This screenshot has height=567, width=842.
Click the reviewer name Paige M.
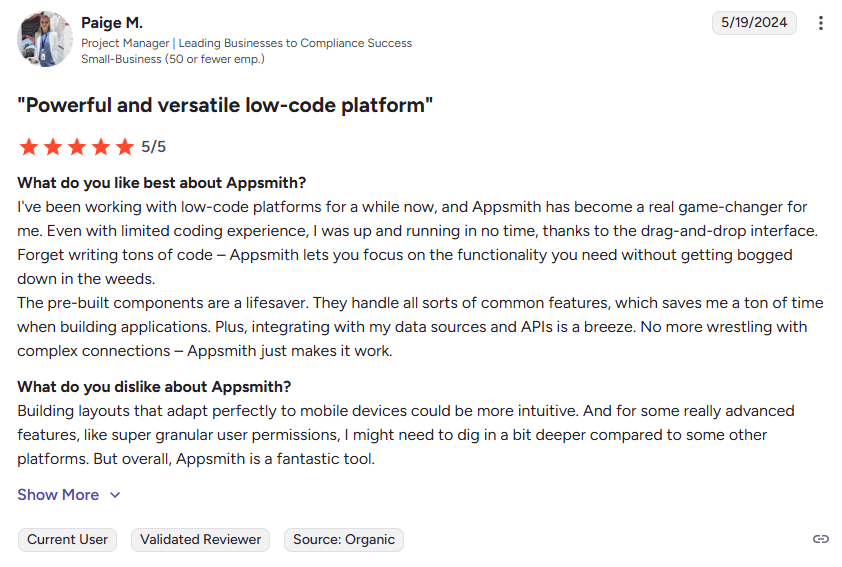click(112, 22)
